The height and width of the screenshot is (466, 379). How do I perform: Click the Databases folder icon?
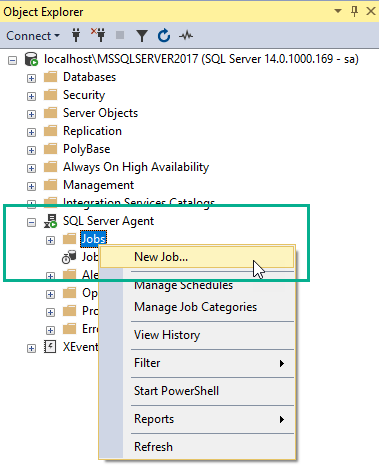pyautogui.click(x=51, y=77)
